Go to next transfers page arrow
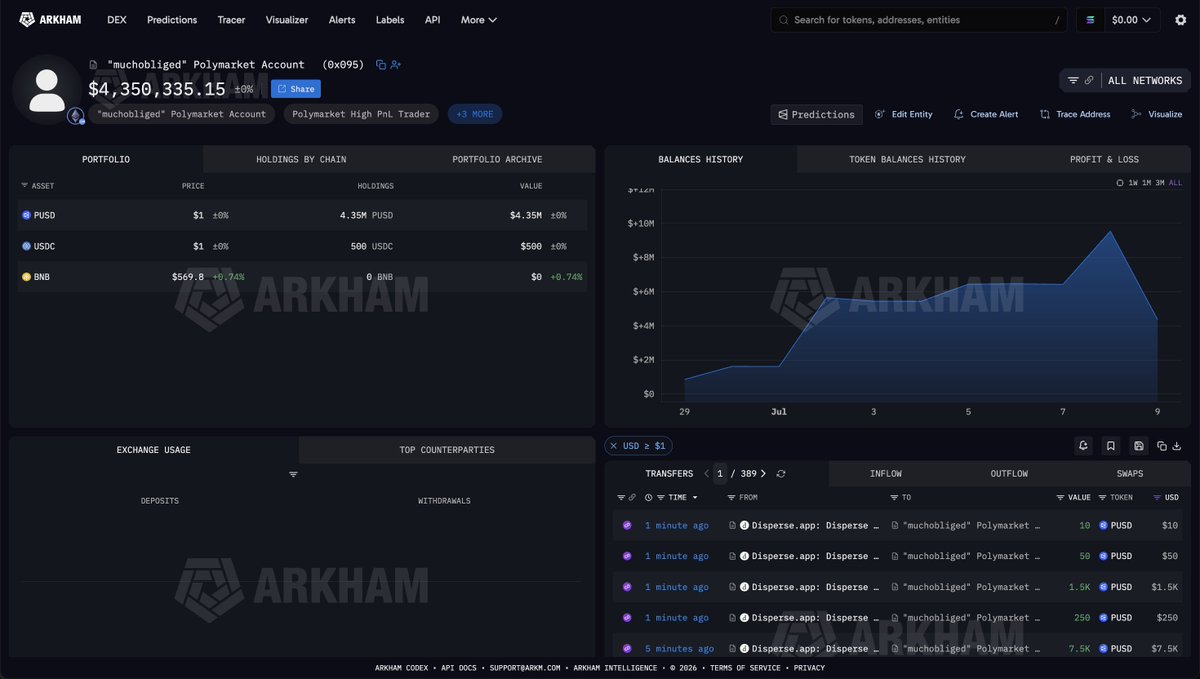This screenshot has width=1200, height=679. (x=763, y=474)
